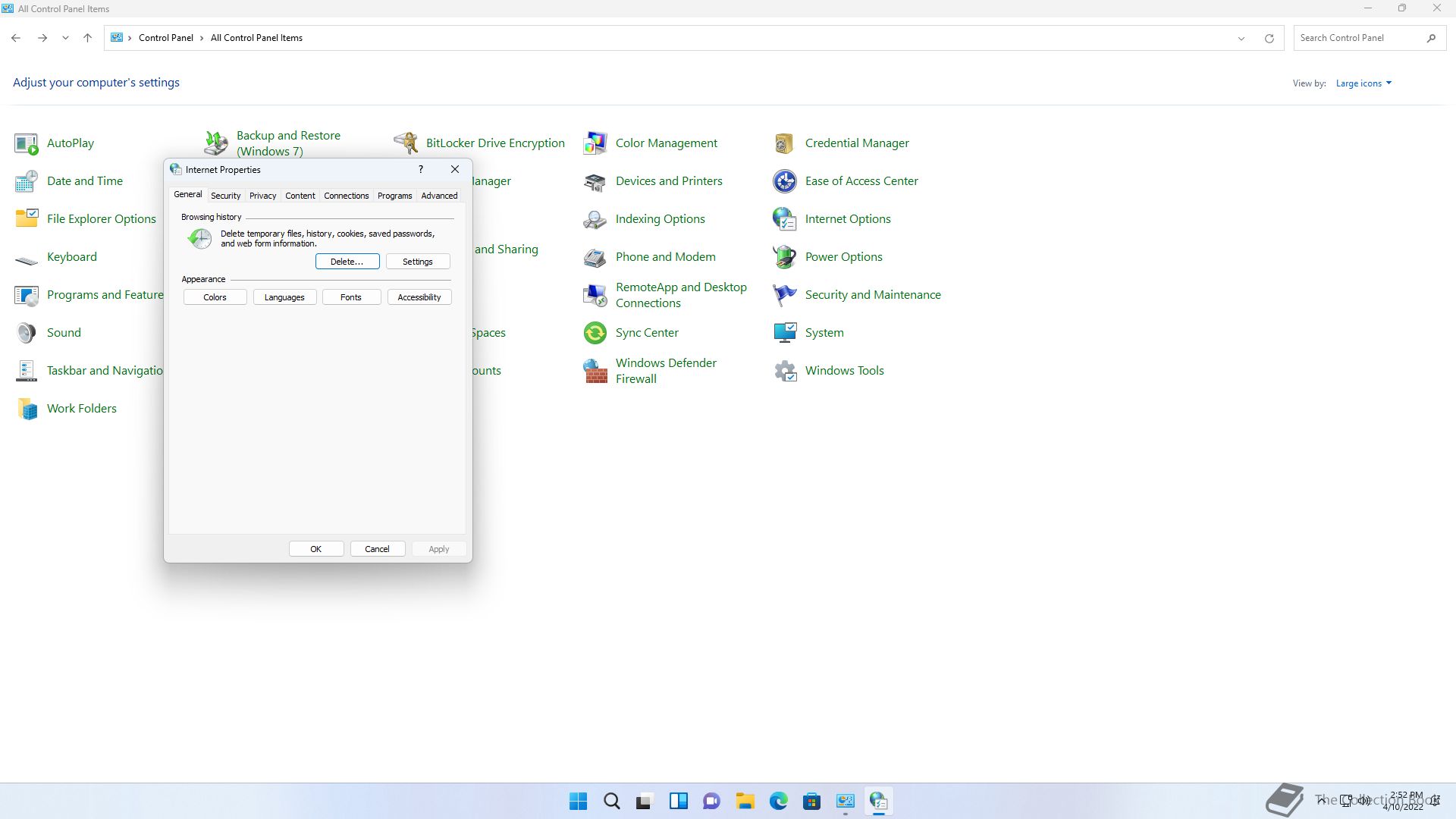Open the Credential Manager icon
This screenshot has height=819, width=1456.
[785, 143]
